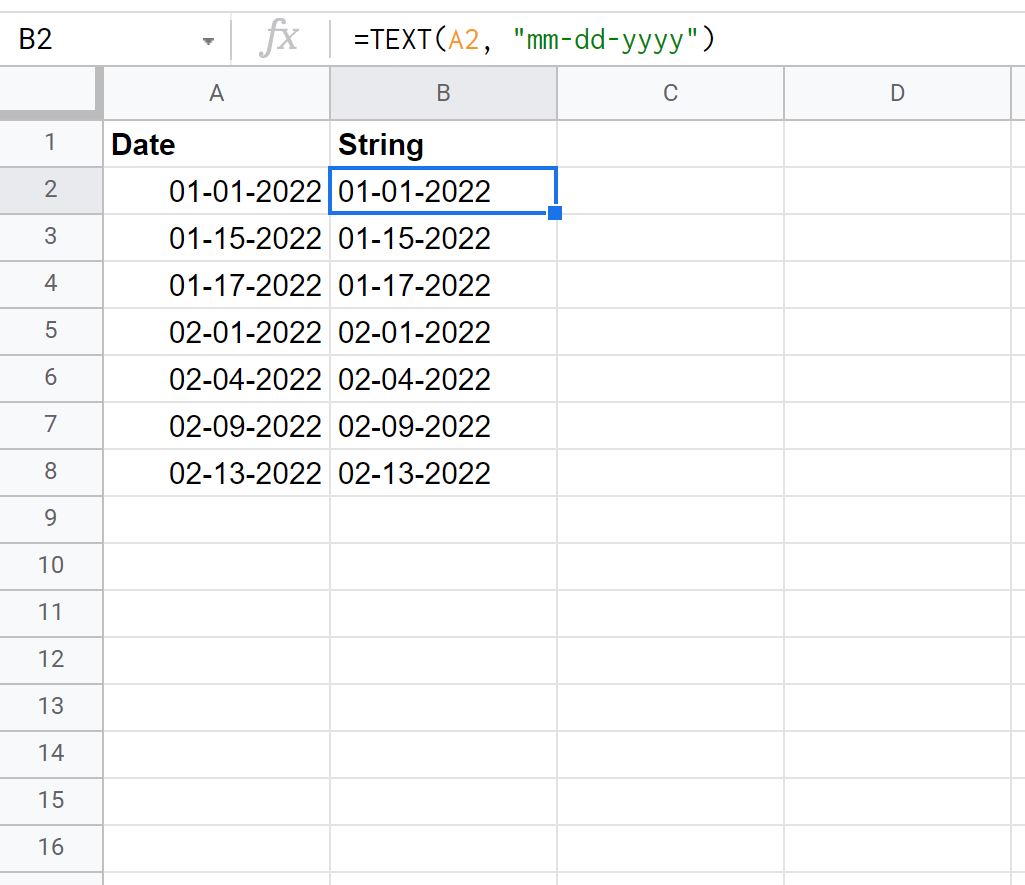Select column C header
1025x885 pixels.
point(670,93)
